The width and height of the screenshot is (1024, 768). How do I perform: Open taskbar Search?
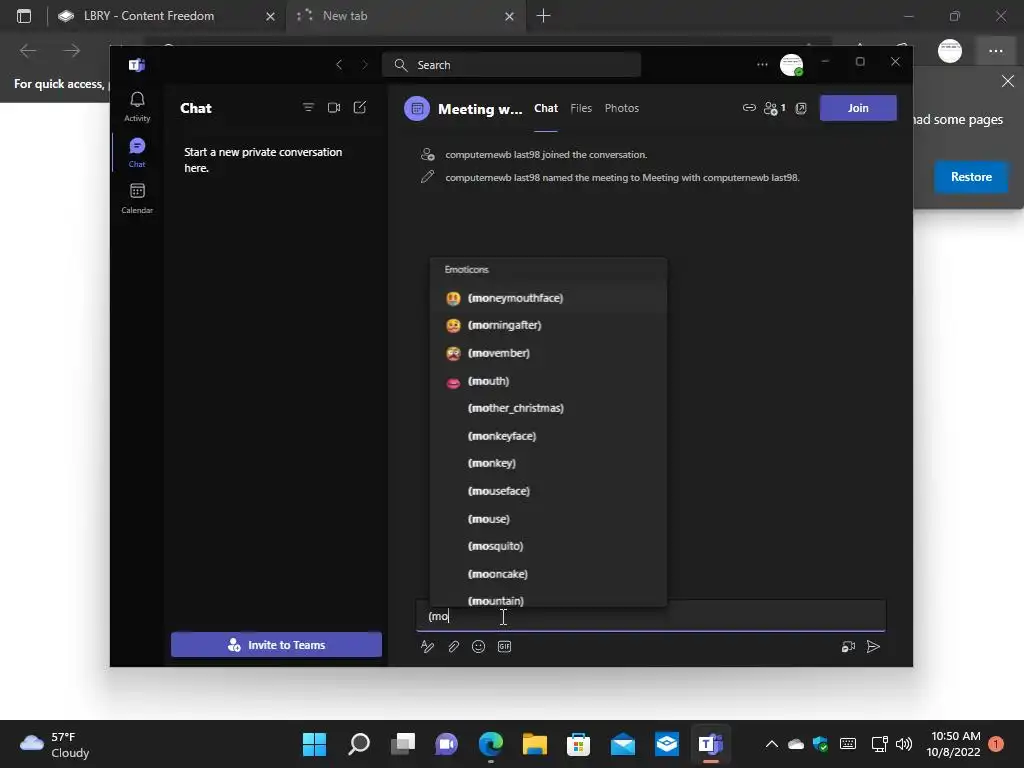(359, 744)
